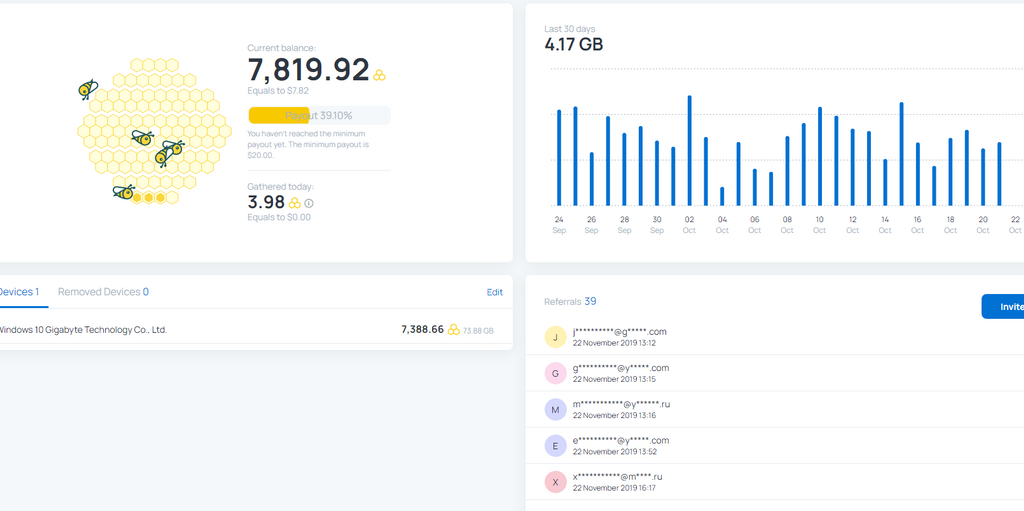The width and height of the screenshot is (1024, 511).
Task: Click the honeycomb icon next to 3.98
Action: click(x=295, y=203)
